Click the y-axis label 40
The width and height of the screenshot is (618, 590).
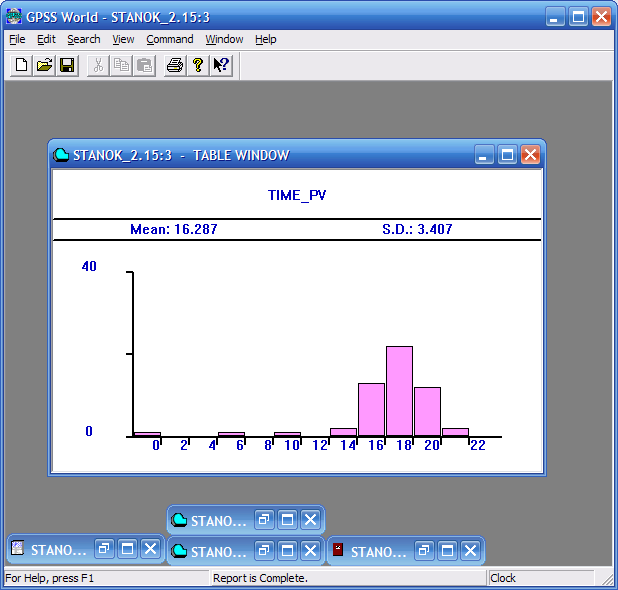pos(89,266)
